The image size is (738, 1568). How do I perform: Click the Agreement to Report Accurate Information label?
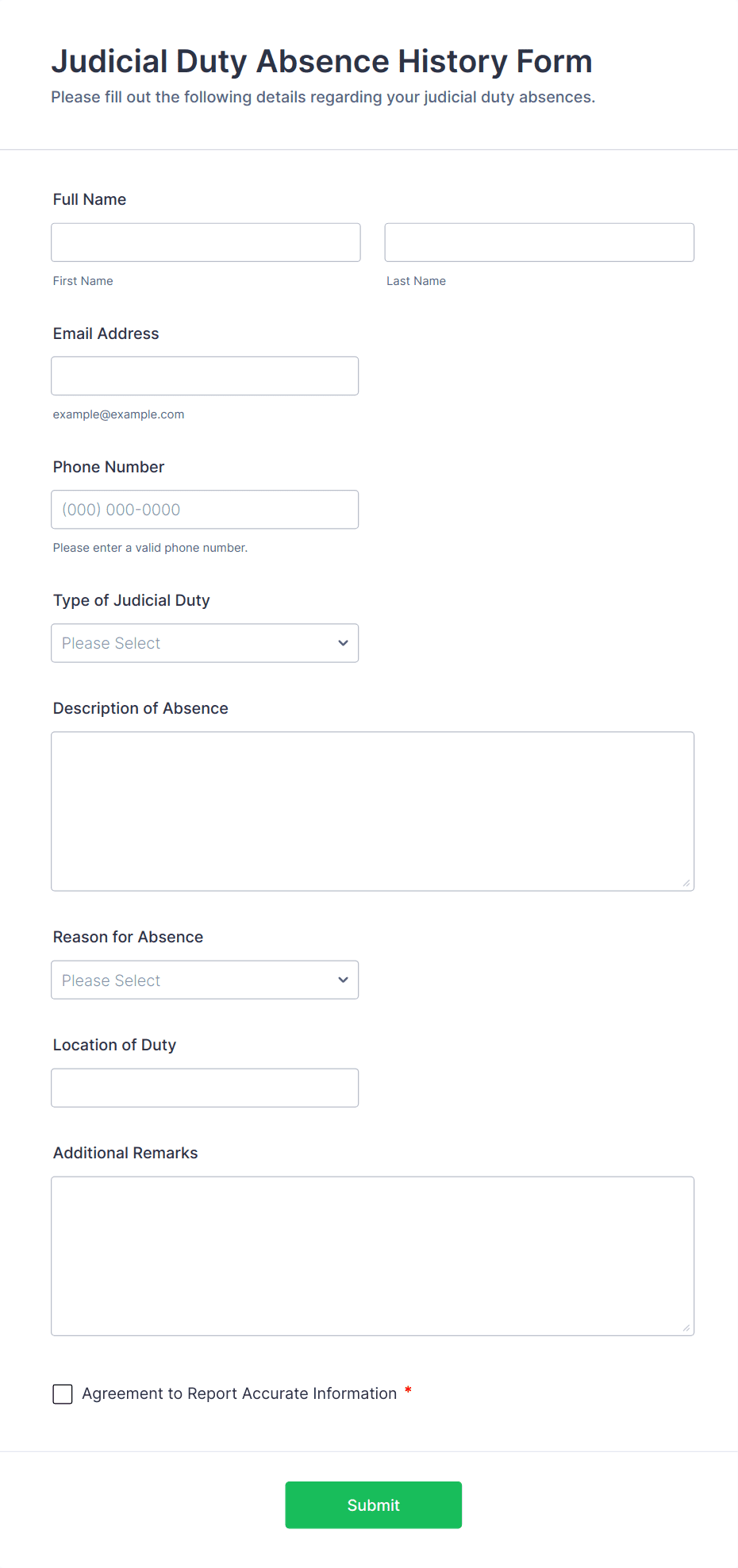(x=239, y=1393)
